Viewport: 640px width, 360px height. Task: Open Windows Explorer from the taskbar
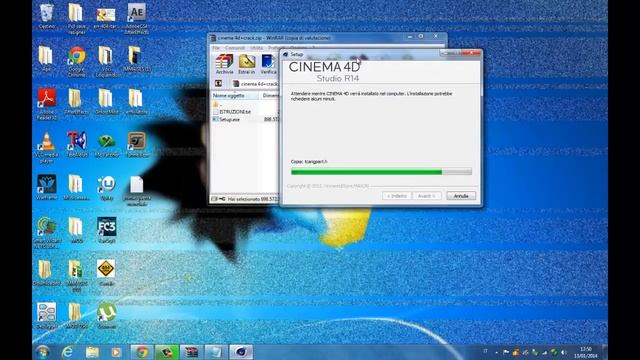tap(92, 352)
